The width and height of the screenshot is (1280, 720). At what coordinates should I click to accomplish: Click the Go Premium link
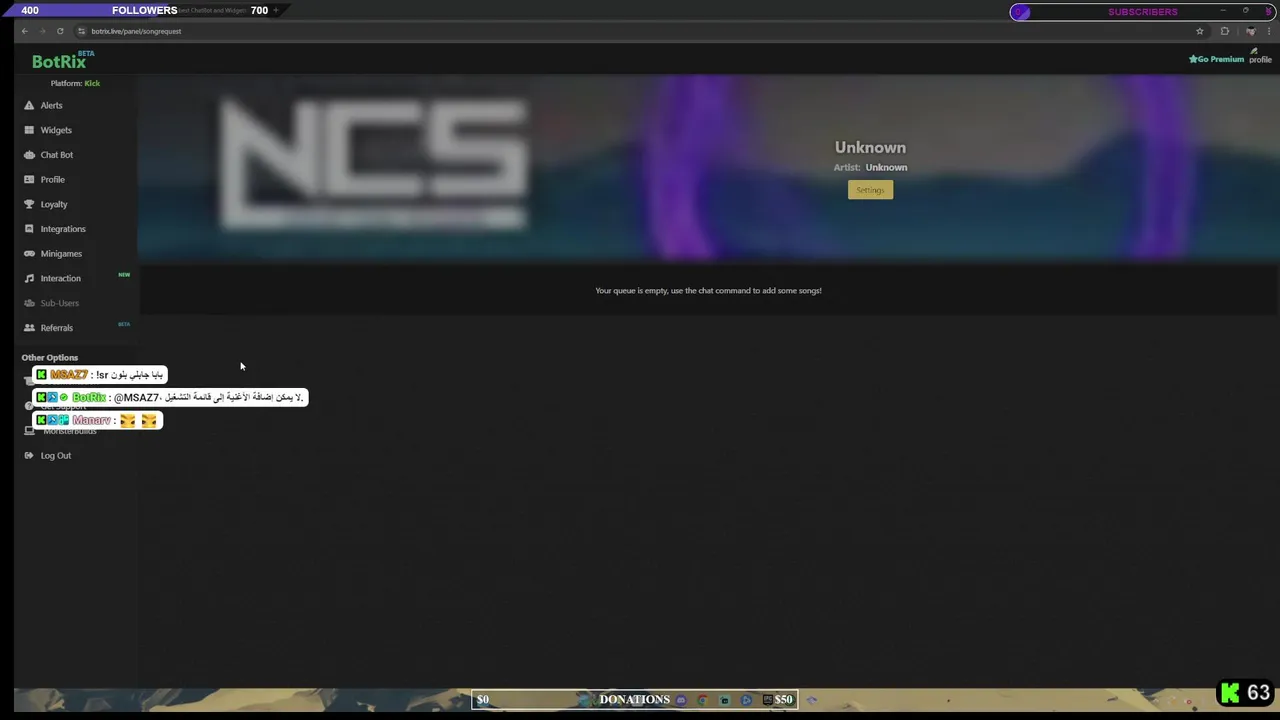pos(1216,59)
